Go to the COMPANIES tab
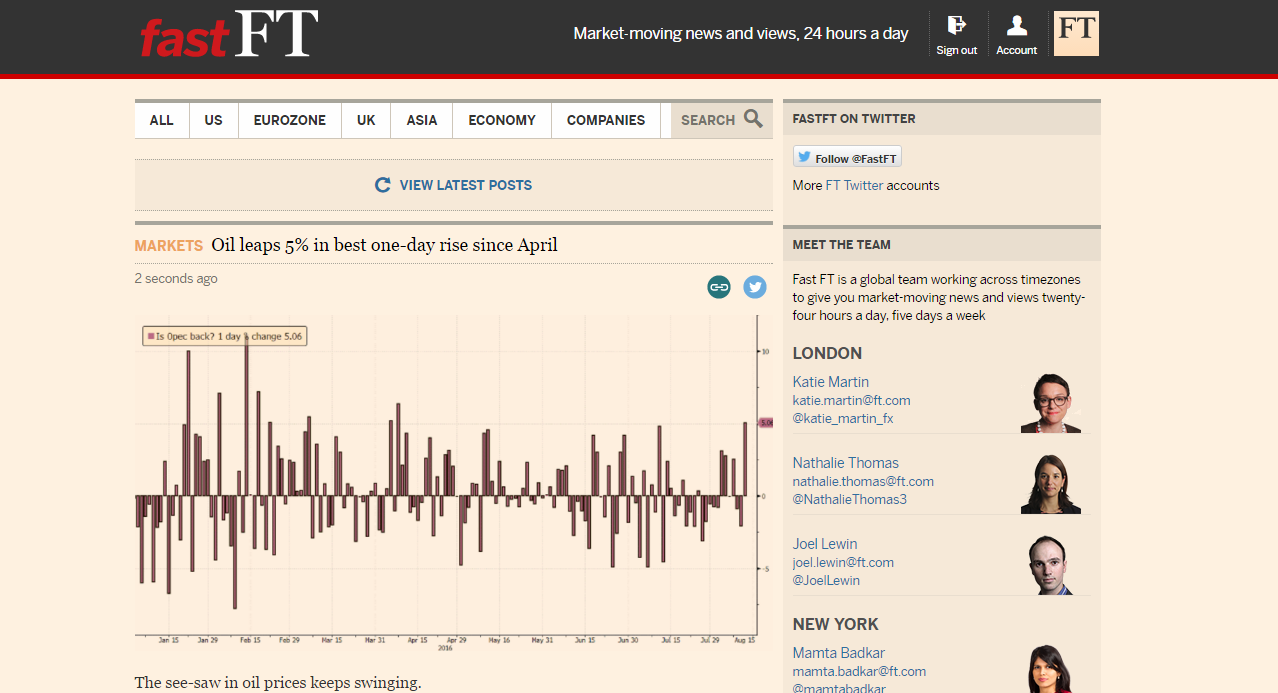The height and width of the screenshot is (693, 1278). [605, 120]
